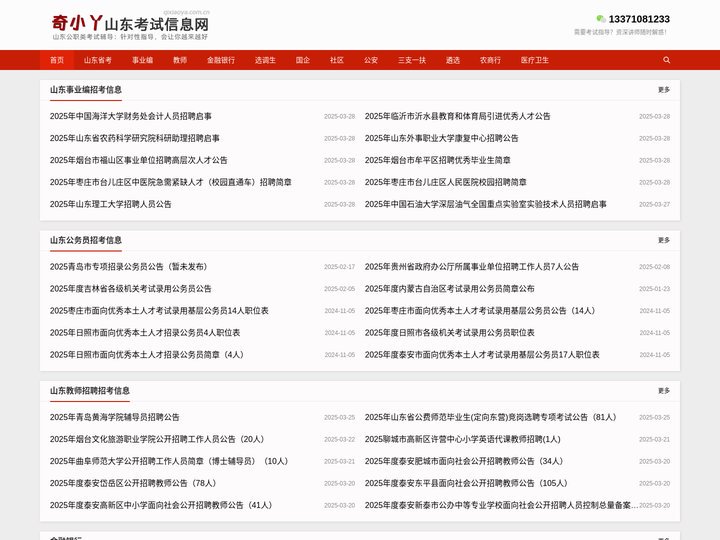The height and width of the screenshot is (540, 720).
Task: Open 2025枣庄市面向优秀本土人才 14人职位表 article
Action: click(x=159, y=311)
